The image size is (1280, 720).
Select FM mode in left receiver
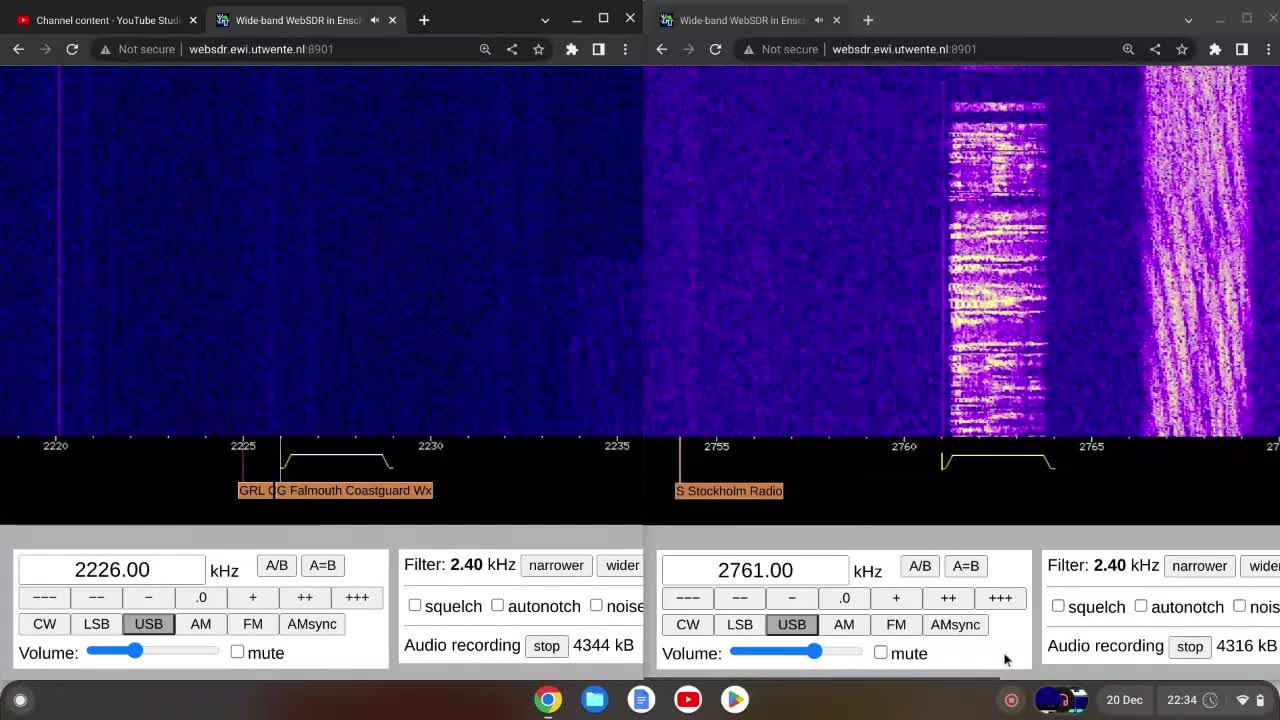coord(253,624)
